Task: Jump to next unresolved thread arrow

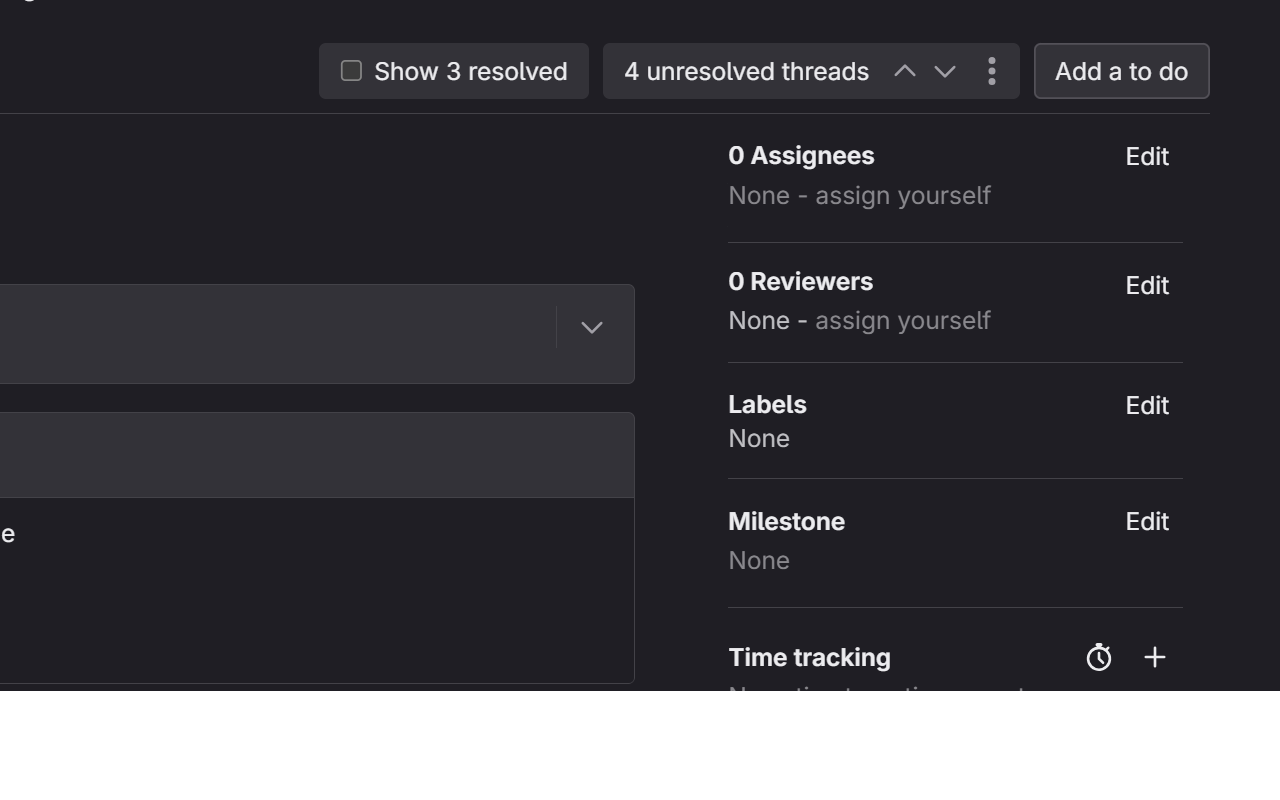Action: click(x=945, y=71)
